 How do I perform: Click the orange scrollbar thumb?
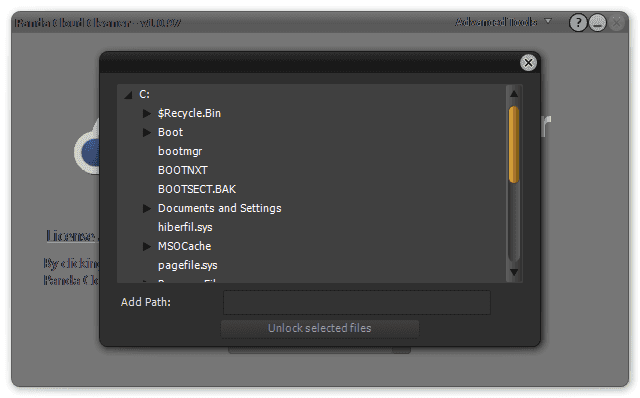click(x=514, y=144)
